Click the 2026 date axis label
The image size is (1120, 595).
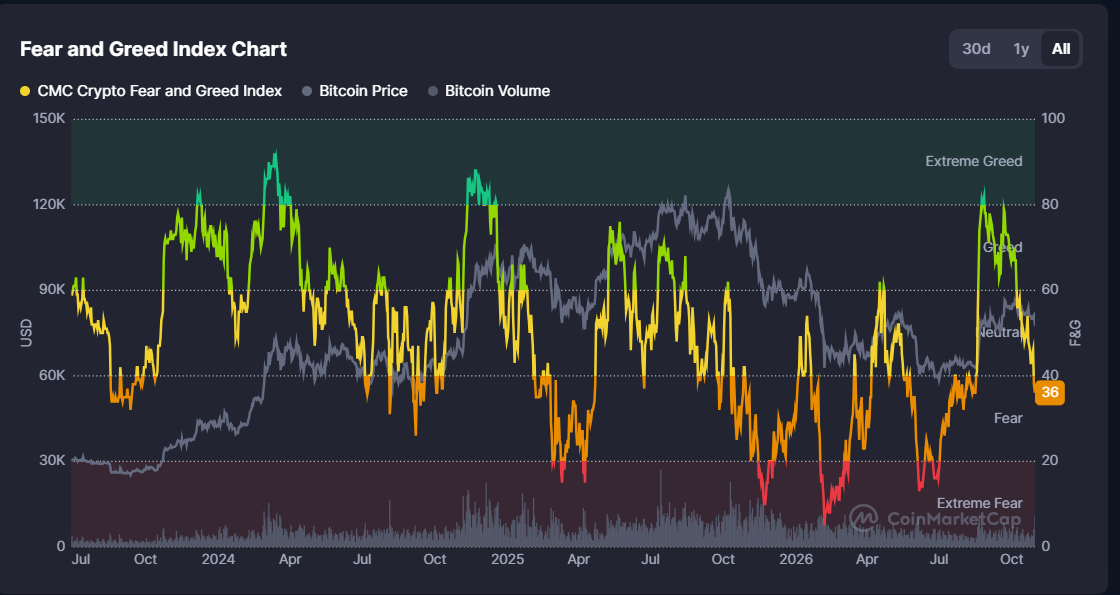point(796,559)
